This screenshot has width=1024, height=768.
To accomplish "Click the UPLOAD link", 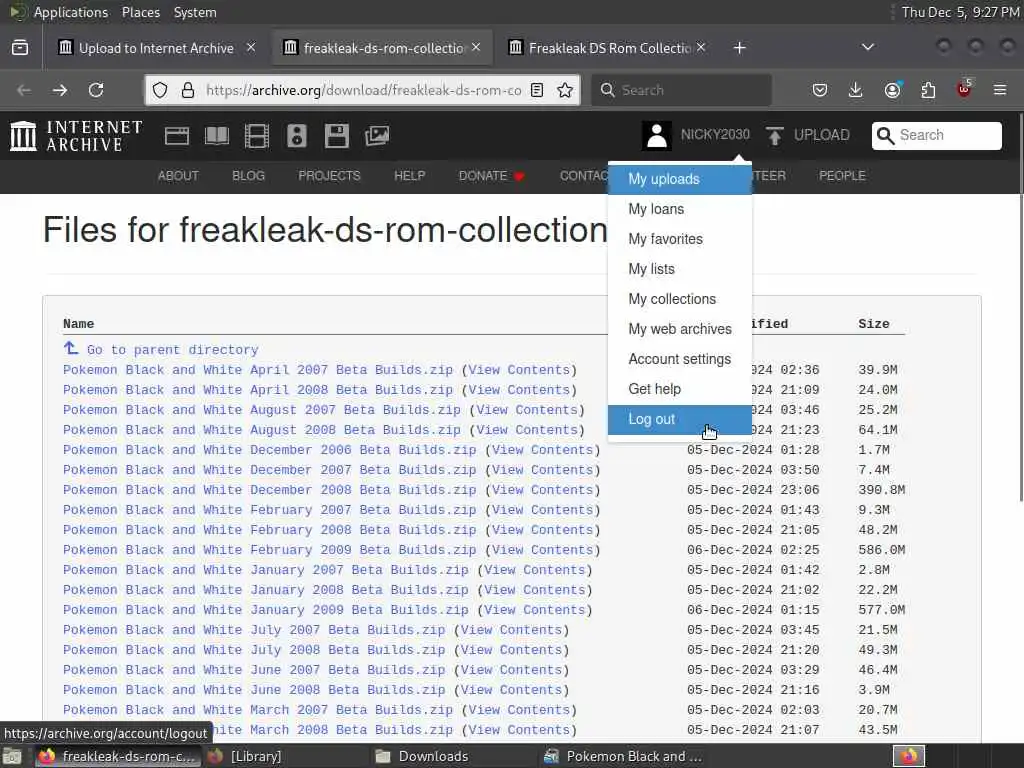I will click(822, 135).
